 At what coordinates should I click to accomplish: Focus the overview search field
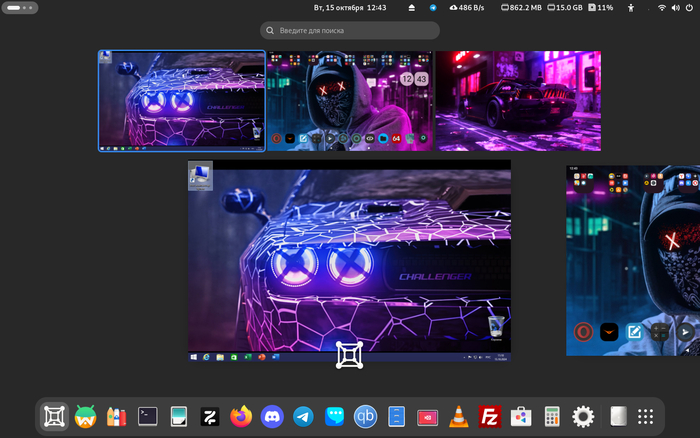point(350,30)
